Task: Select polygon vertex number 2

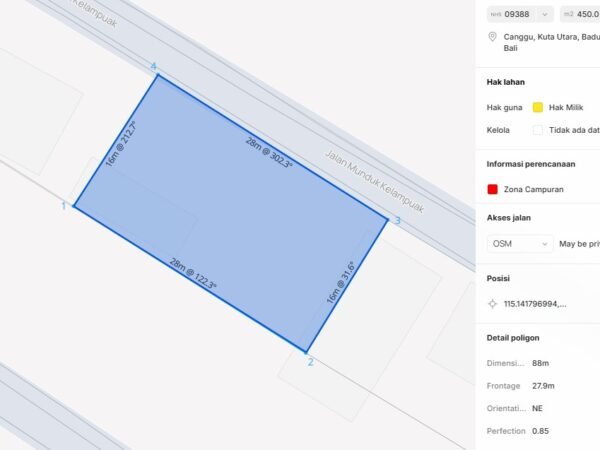Action: pyautogui.click(x=306, y=351)
